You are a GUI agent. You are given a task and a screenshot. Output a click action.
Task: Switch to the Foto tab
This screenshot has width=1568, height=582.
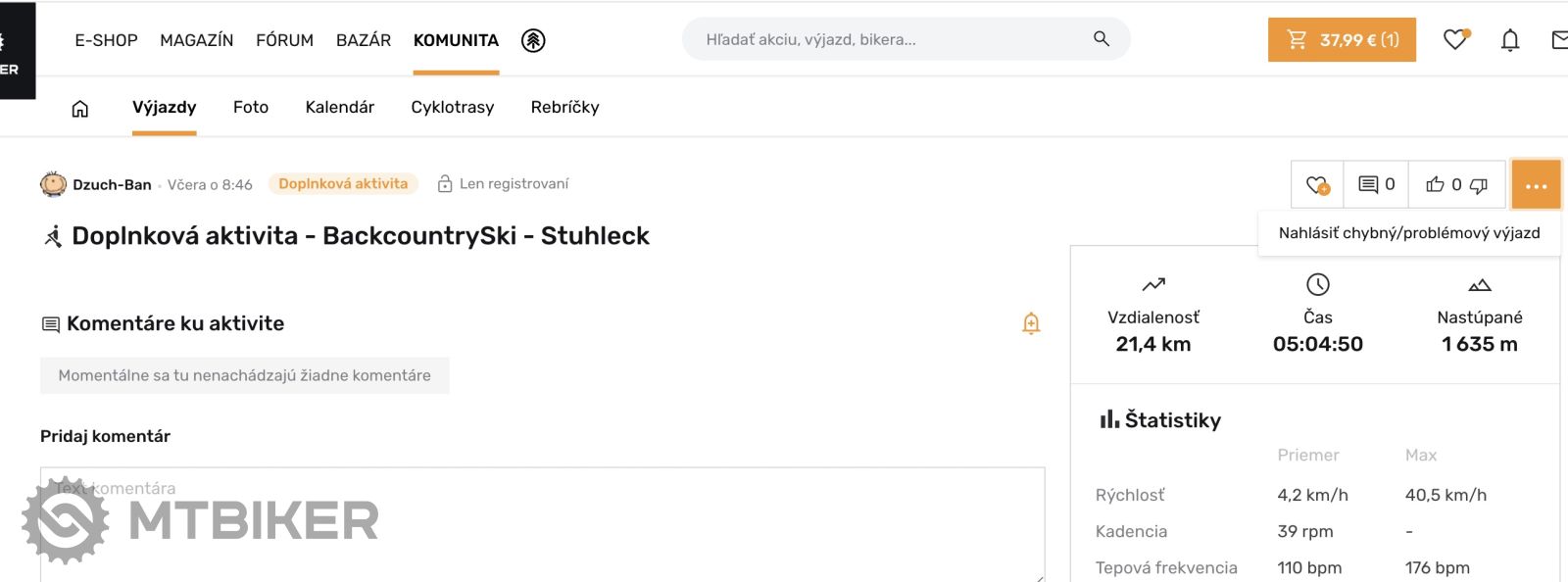tap(251, 107)
